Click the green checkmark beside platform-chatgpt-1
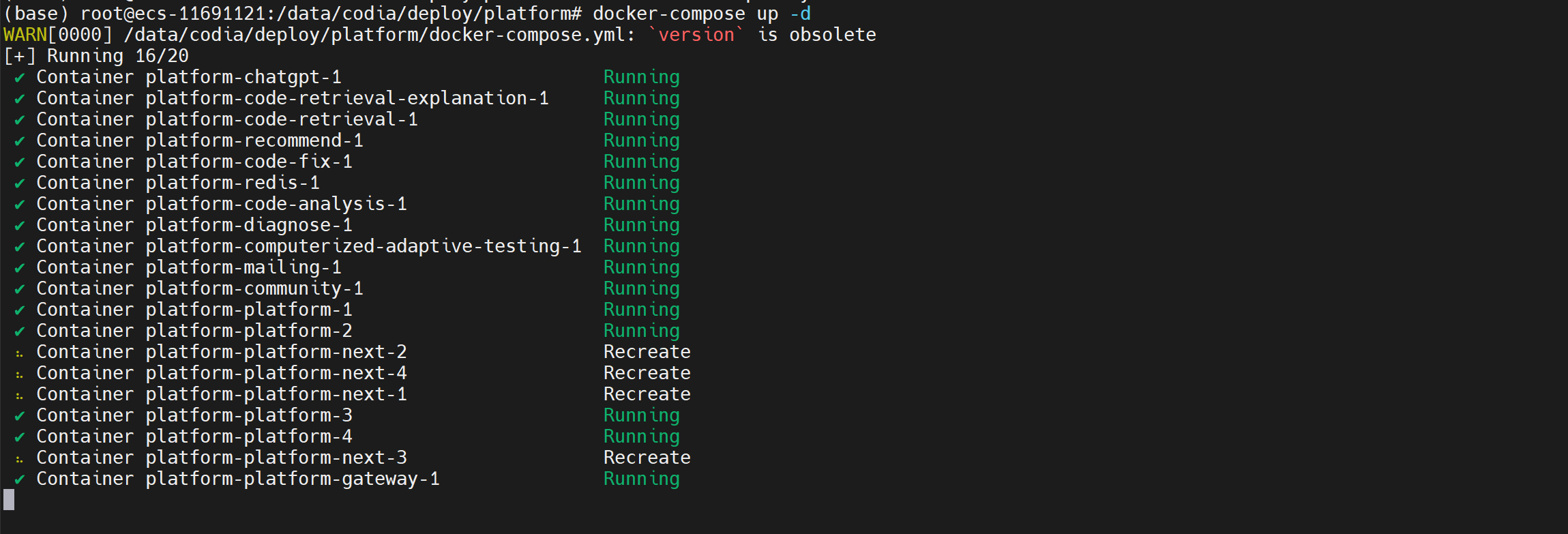Viewport: 1568px width, 534px height. [20, 78]
